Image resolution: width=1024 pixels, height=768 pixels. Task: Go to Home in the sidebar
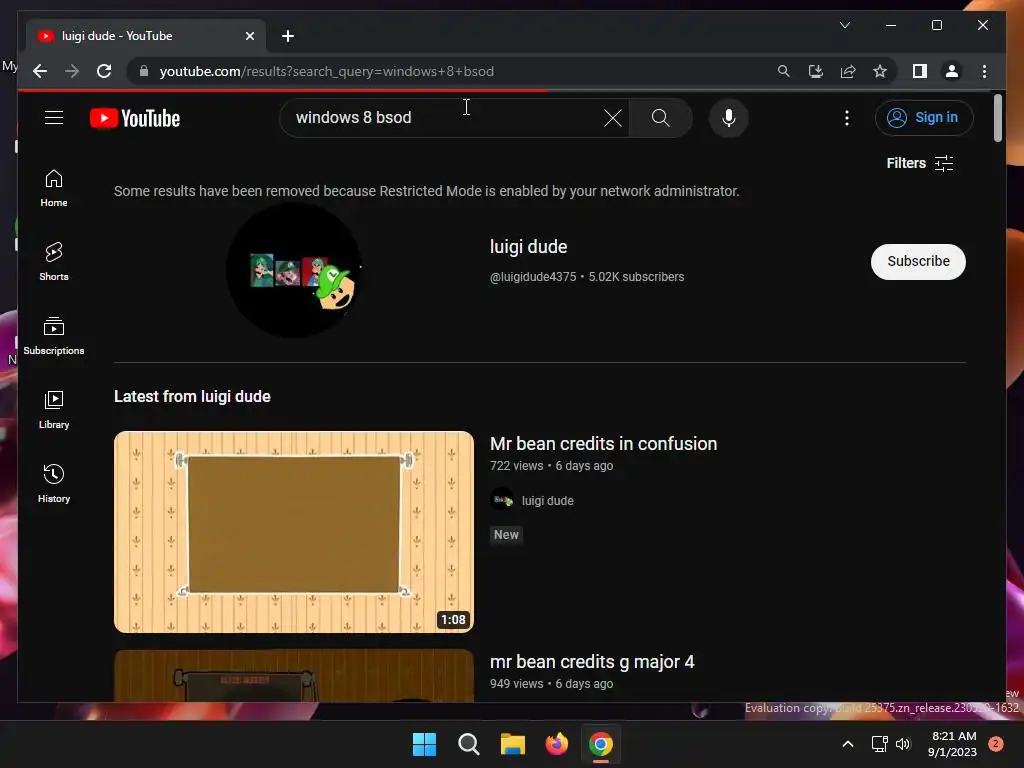pos(54,188)
